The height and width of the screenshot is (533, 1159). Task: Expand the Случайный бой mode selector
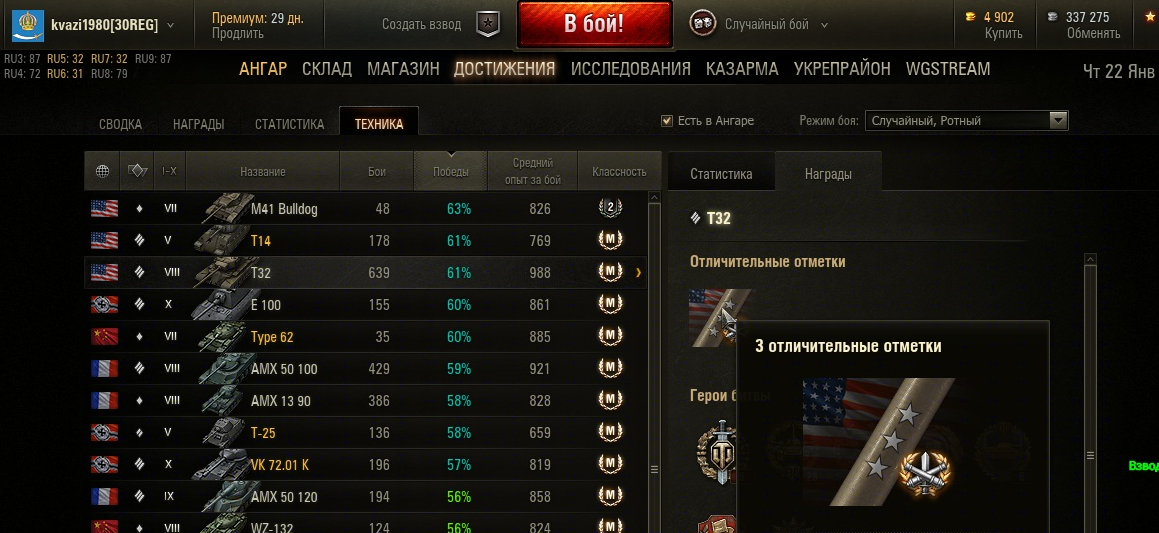[x=824, y=25]
